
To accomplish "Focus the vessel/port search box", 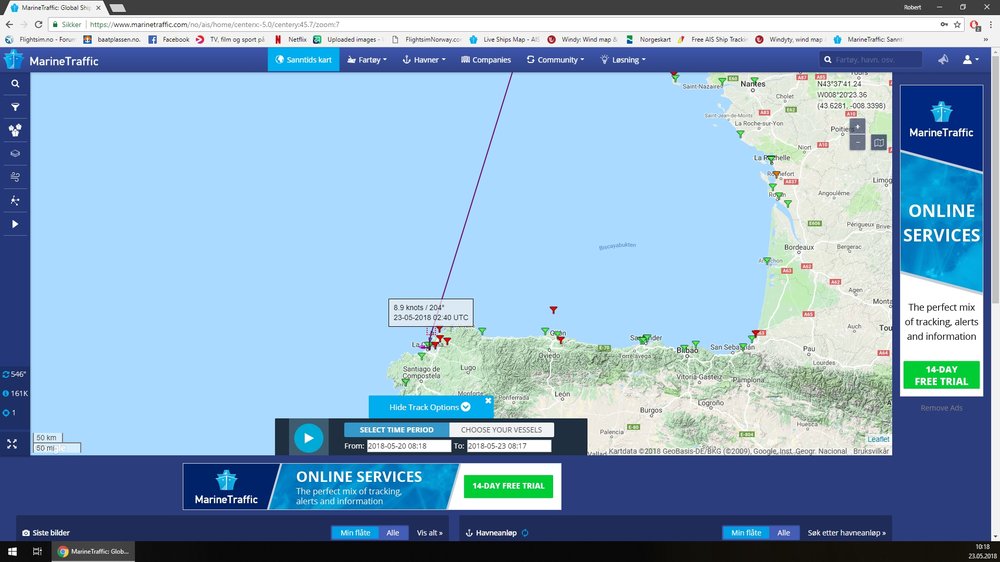I will pyautogui.click(x=871, y=59).
